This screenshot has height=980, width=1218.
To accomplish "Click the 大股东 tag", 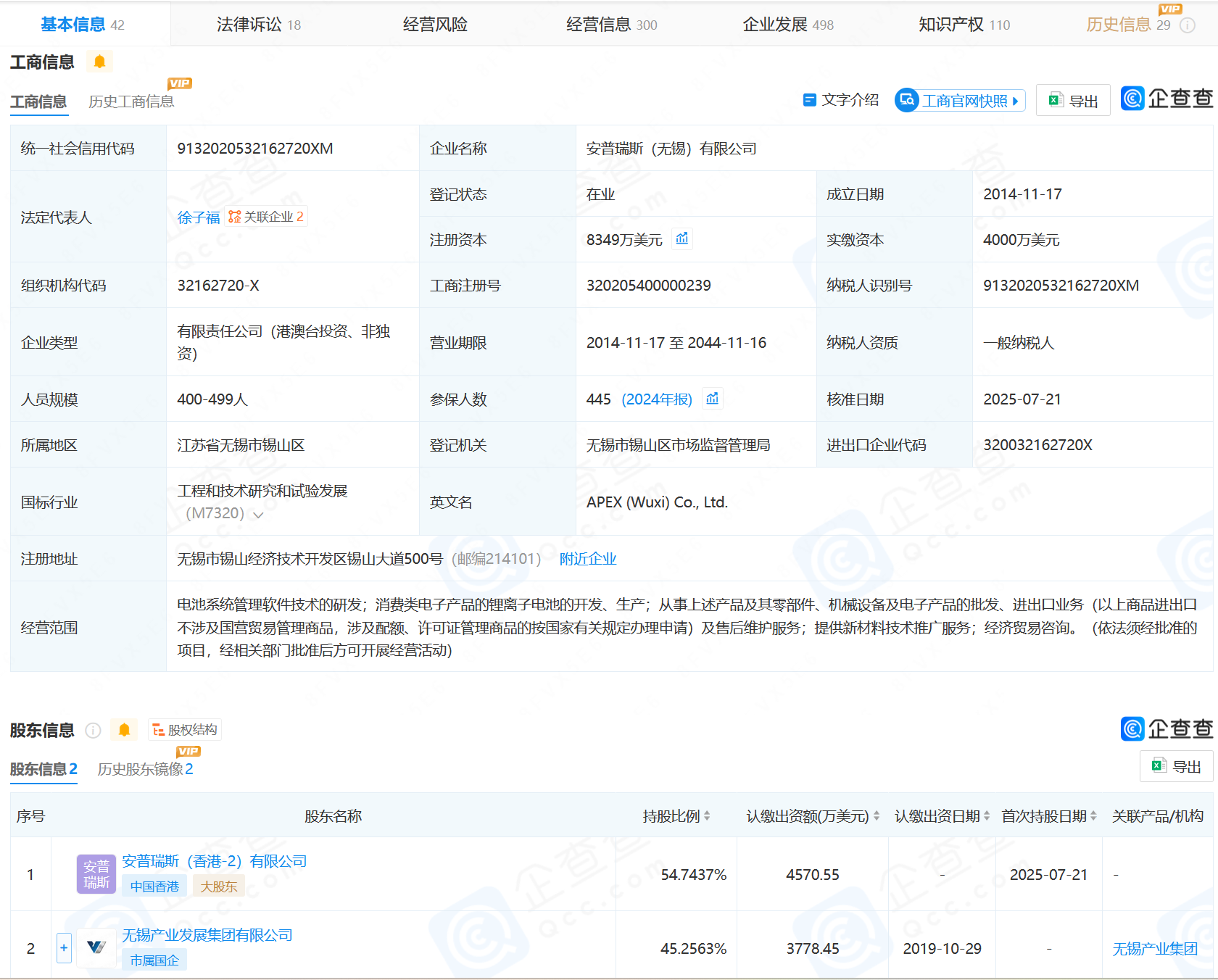I will coord(219,886).
